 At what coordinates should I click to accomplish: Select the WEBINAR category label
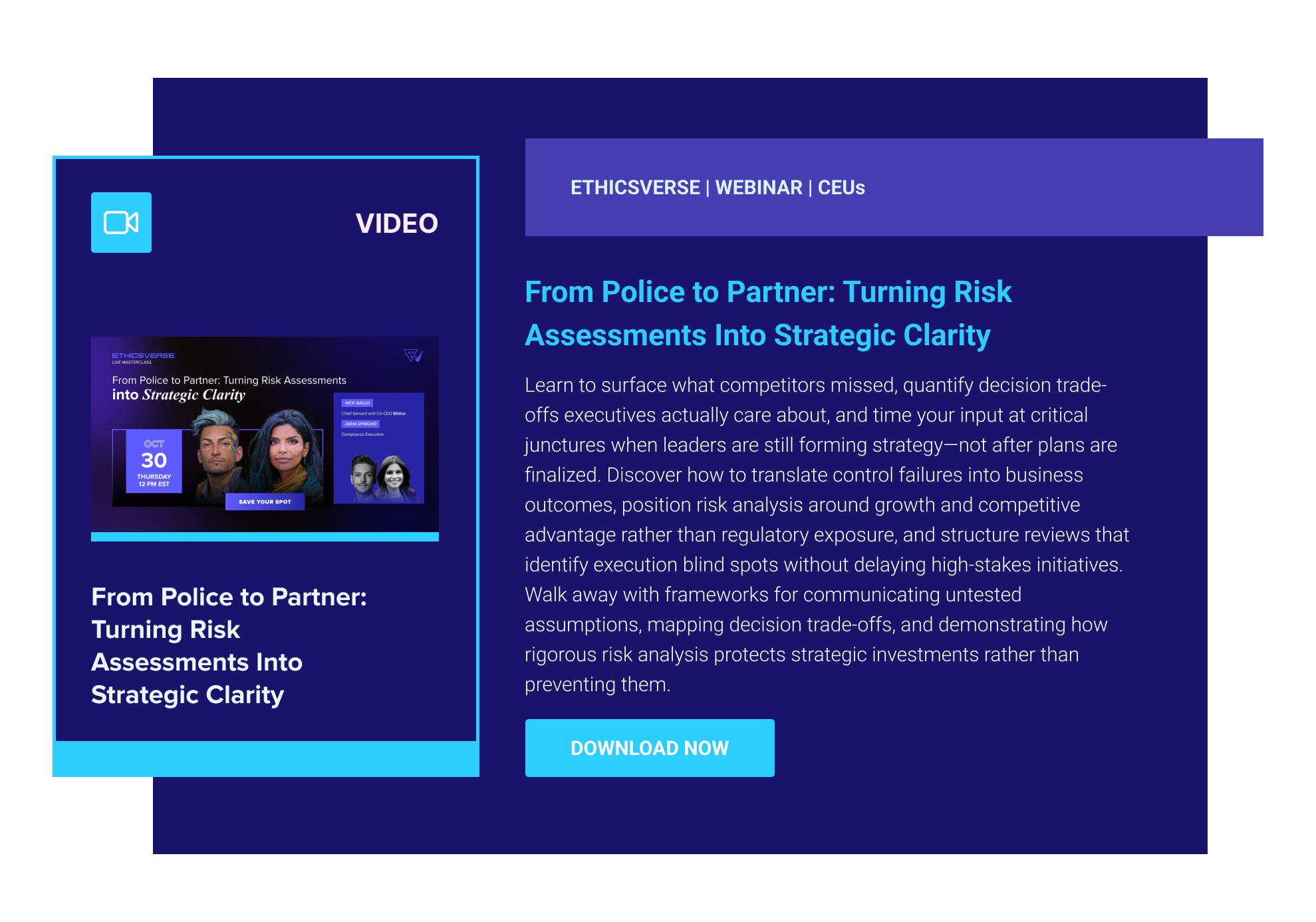click(x=758, y=188)
